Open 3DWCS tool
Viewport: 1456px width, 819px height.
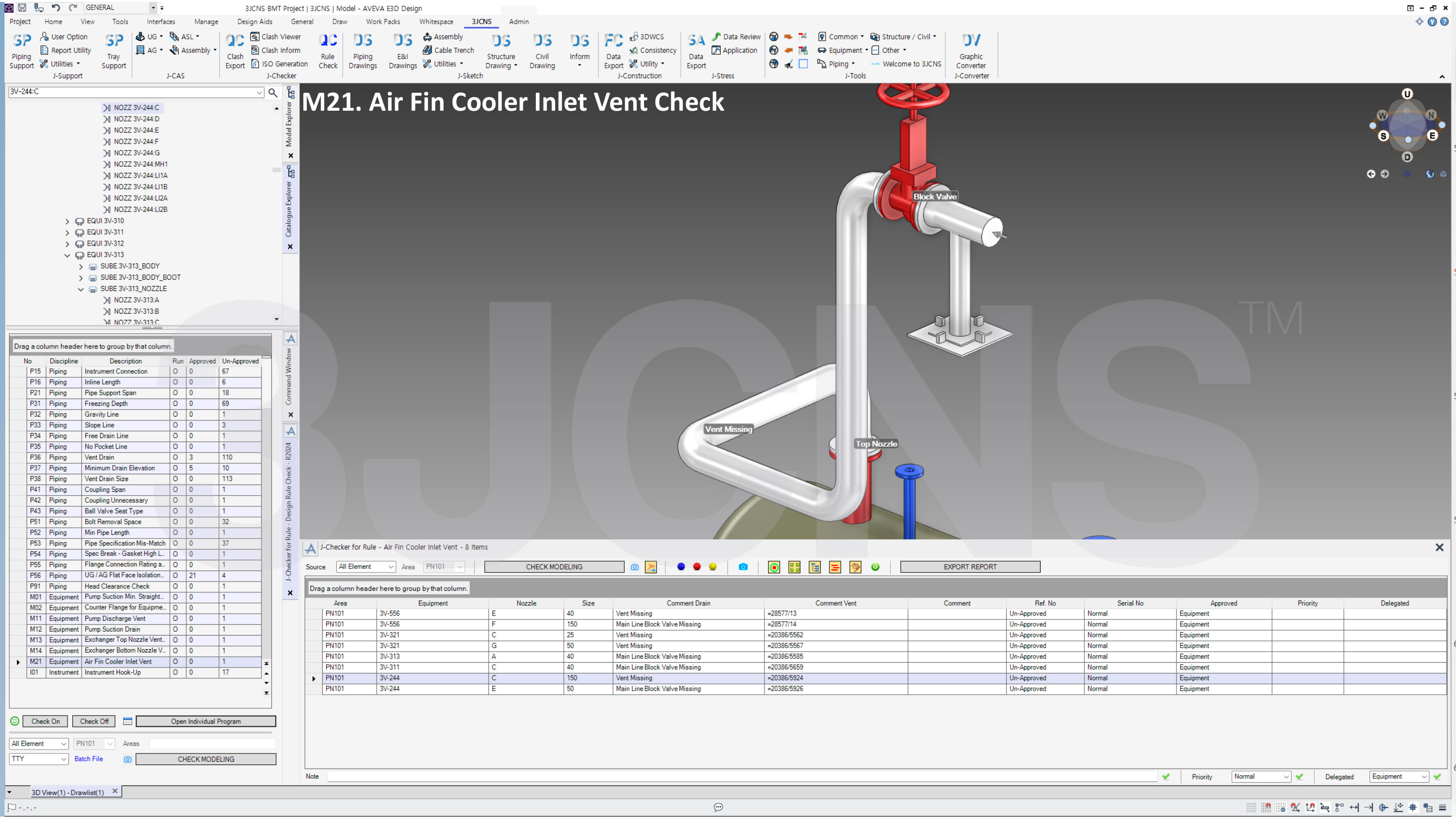[x=646, y=37]
